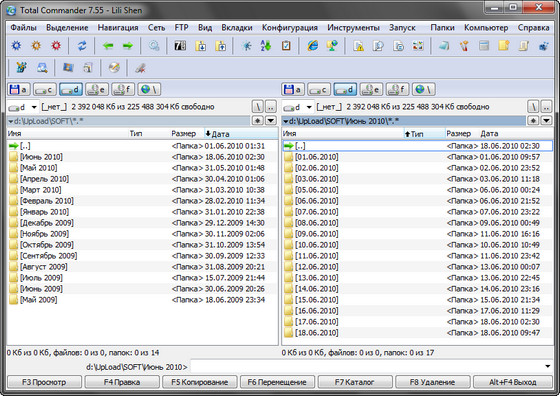Click the green back arrow toolbar icon
Screen dimensions: 560x396
[x=108, y=46]
